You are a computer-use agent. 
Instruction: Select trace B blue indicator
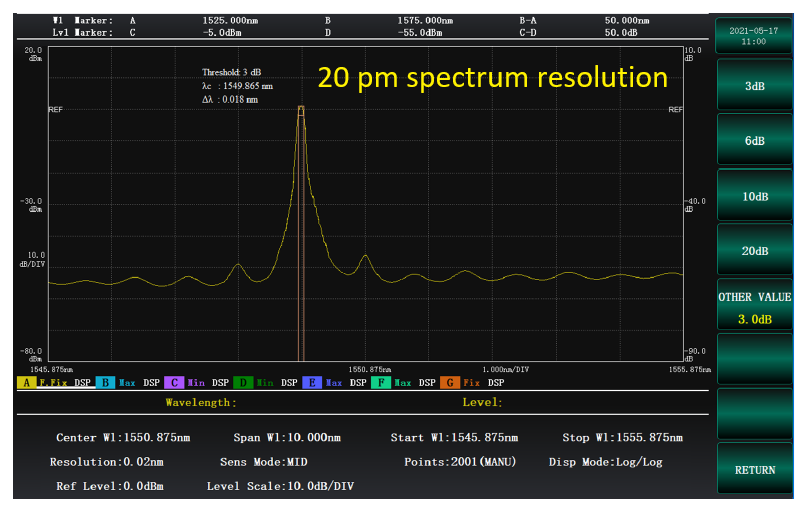coord(104,383)
